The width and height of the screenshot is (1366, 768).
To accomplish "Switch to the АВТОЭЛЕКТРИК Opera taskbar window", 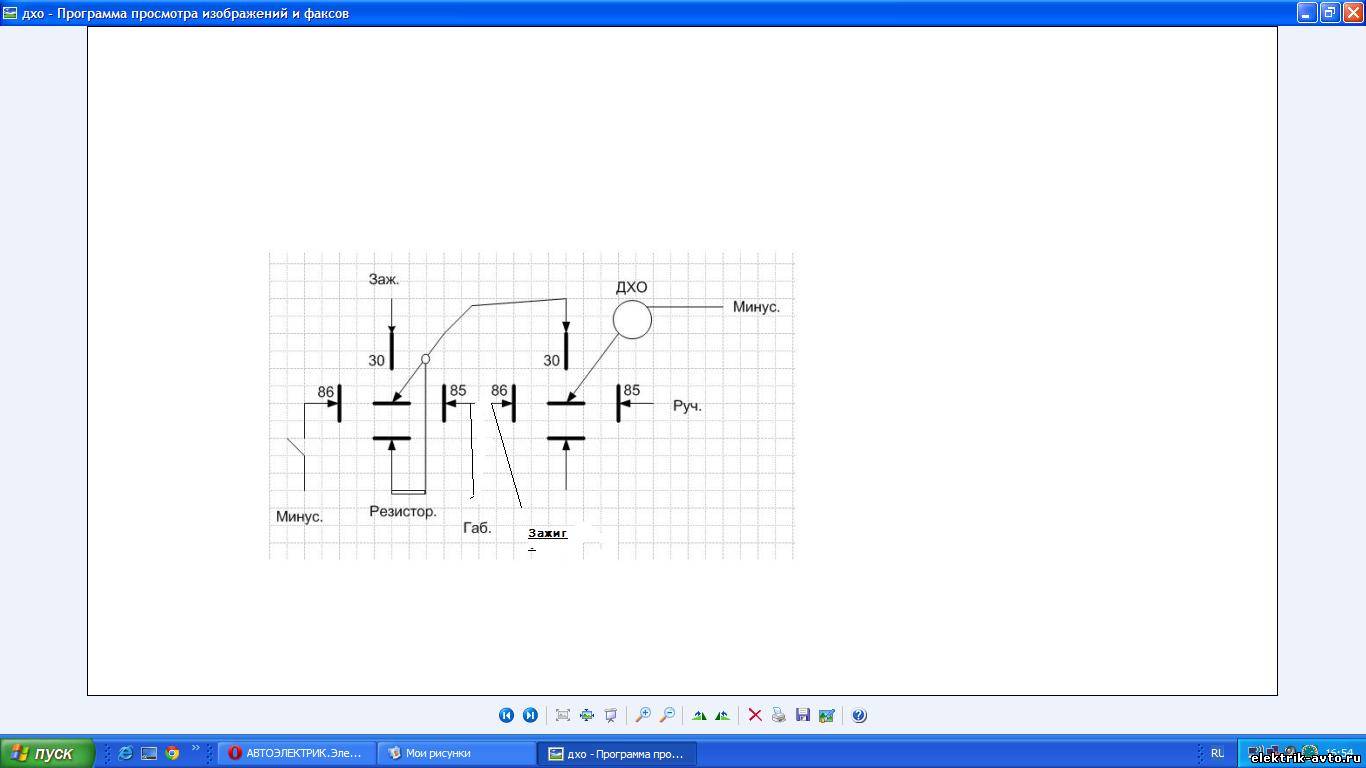I will click(296, 753).
